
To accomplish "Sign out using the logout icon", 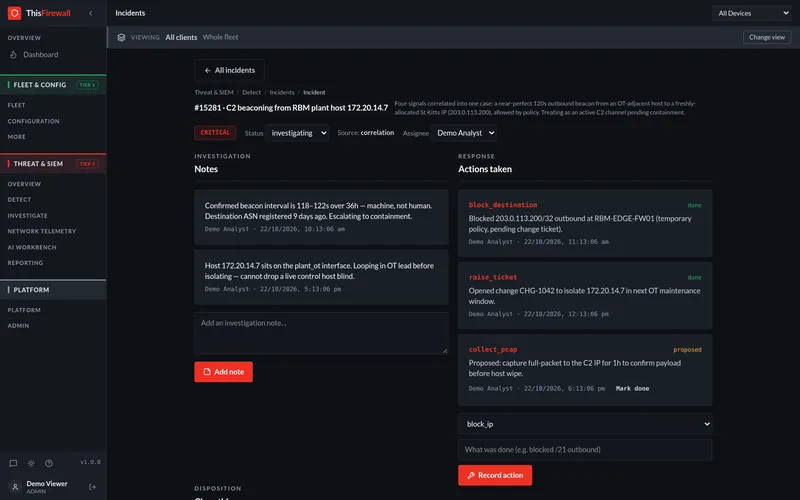I will pos(92,487).
